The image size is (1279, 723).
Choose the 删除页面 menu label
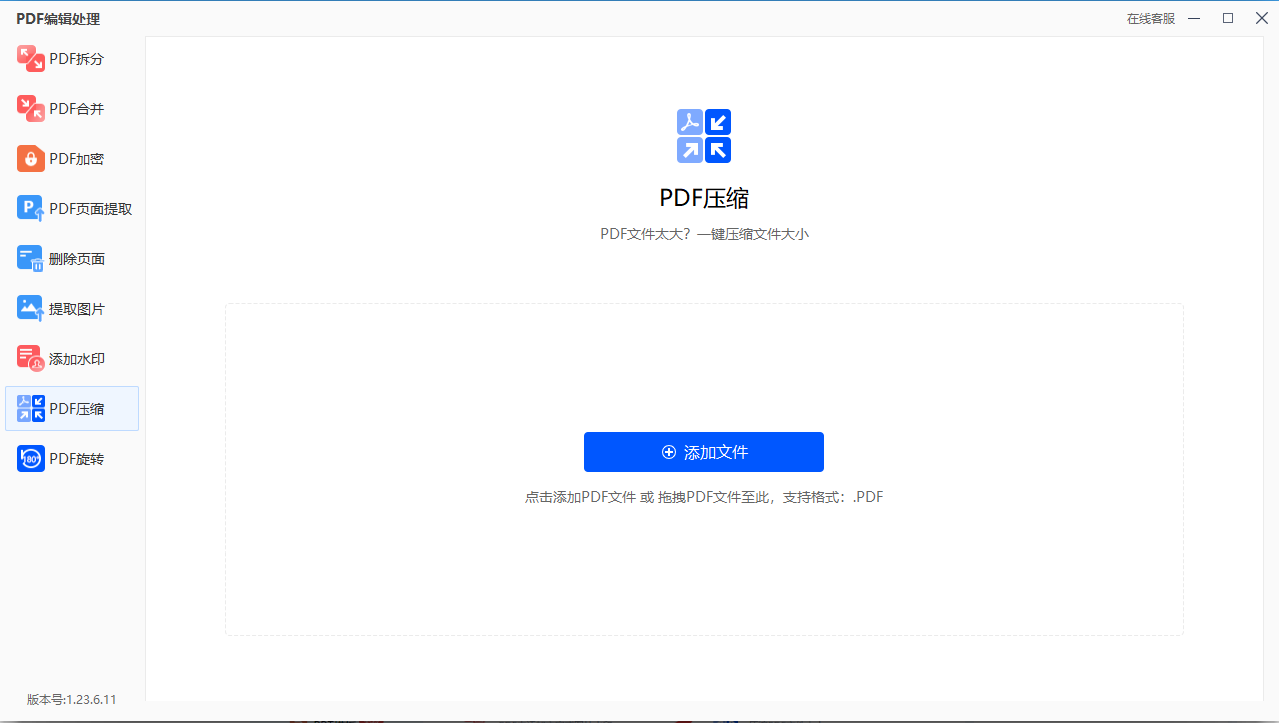77,259
